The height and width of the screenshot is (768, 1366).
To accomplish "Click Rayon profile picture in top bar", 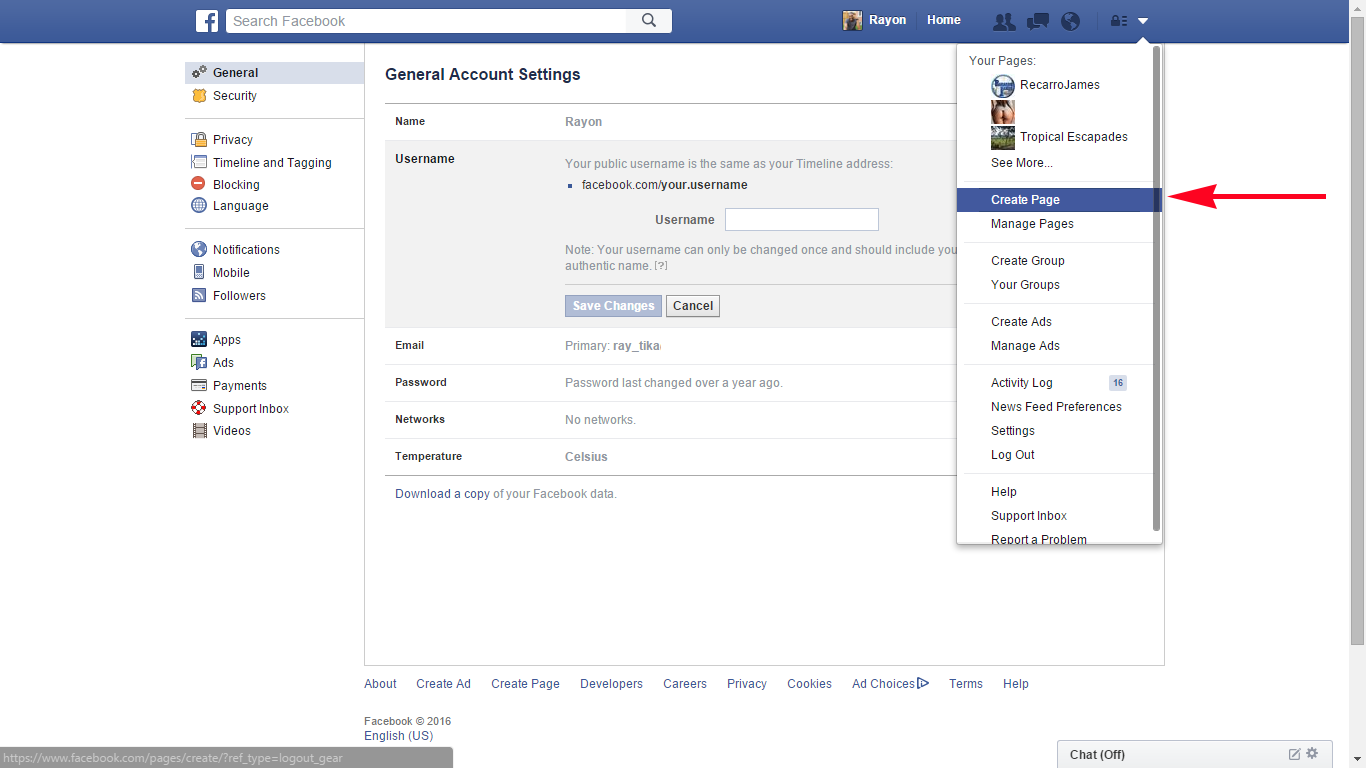I will 853,21.
